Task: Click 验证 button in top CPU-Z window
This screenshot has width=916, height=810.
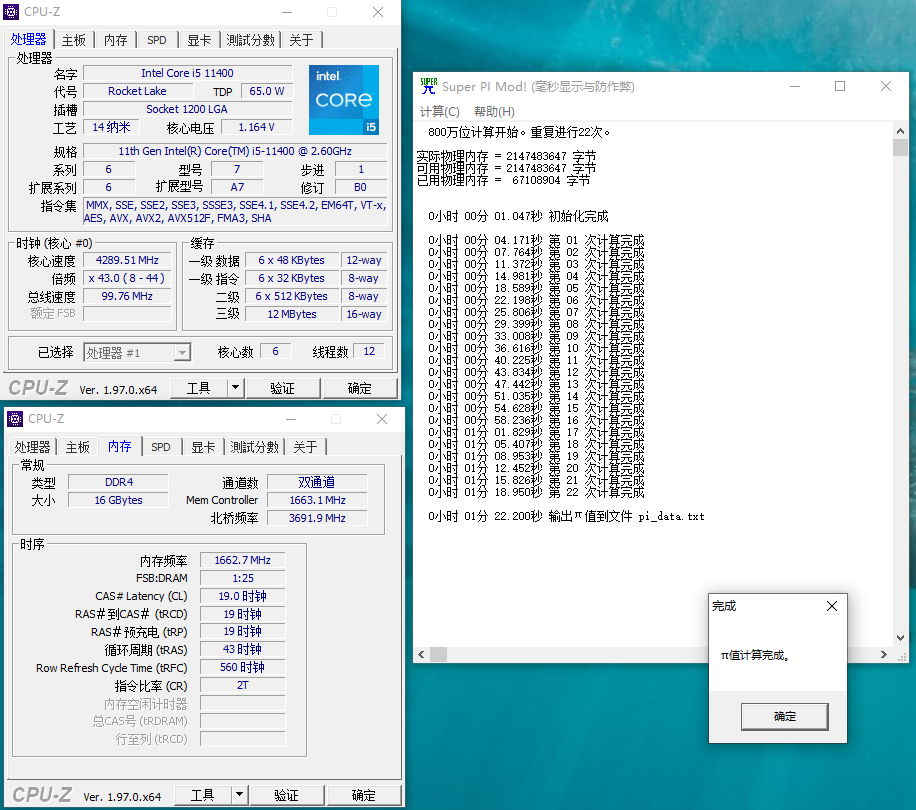Action: click(283, 388)
